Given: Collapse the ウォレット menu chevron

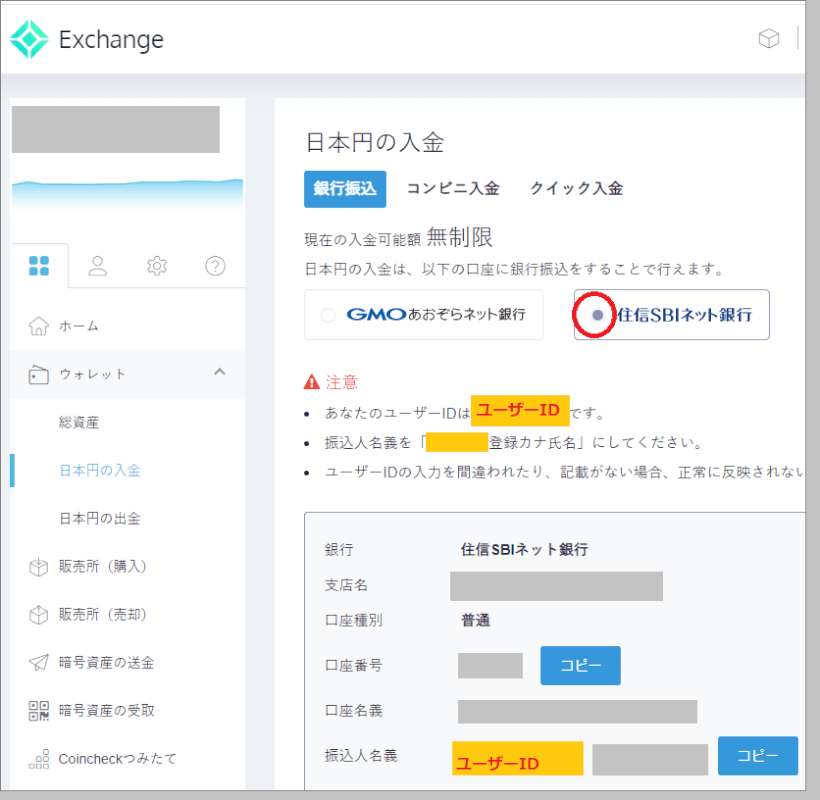Looking at the screenshot, I should point(220,372).
